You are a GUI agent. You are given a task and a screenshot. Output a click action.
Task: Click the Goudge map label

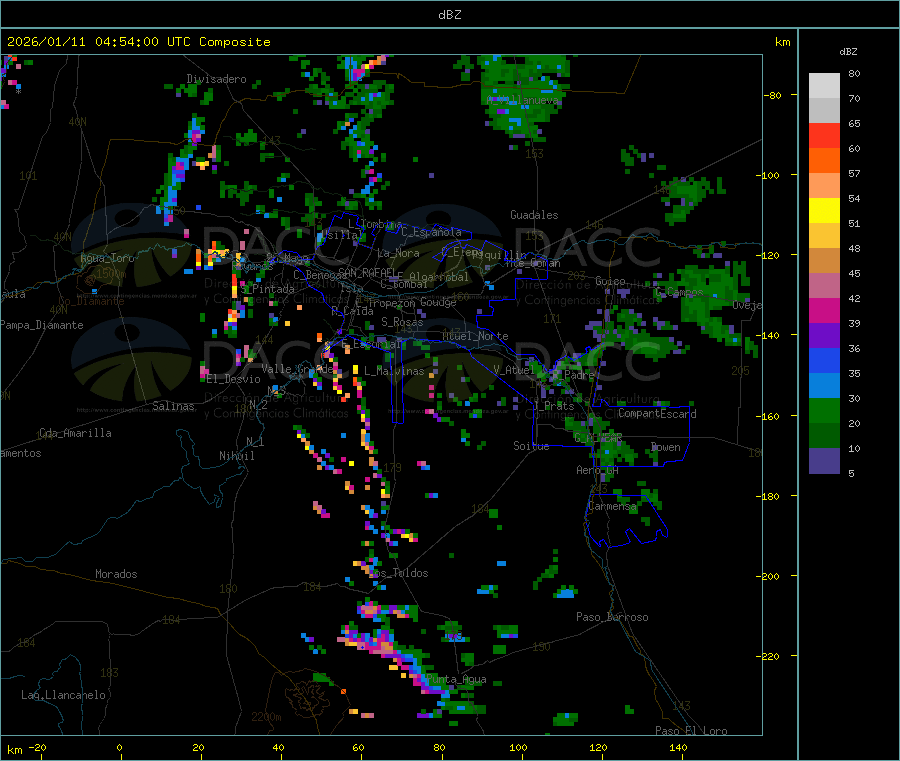[x=439, y=302]
